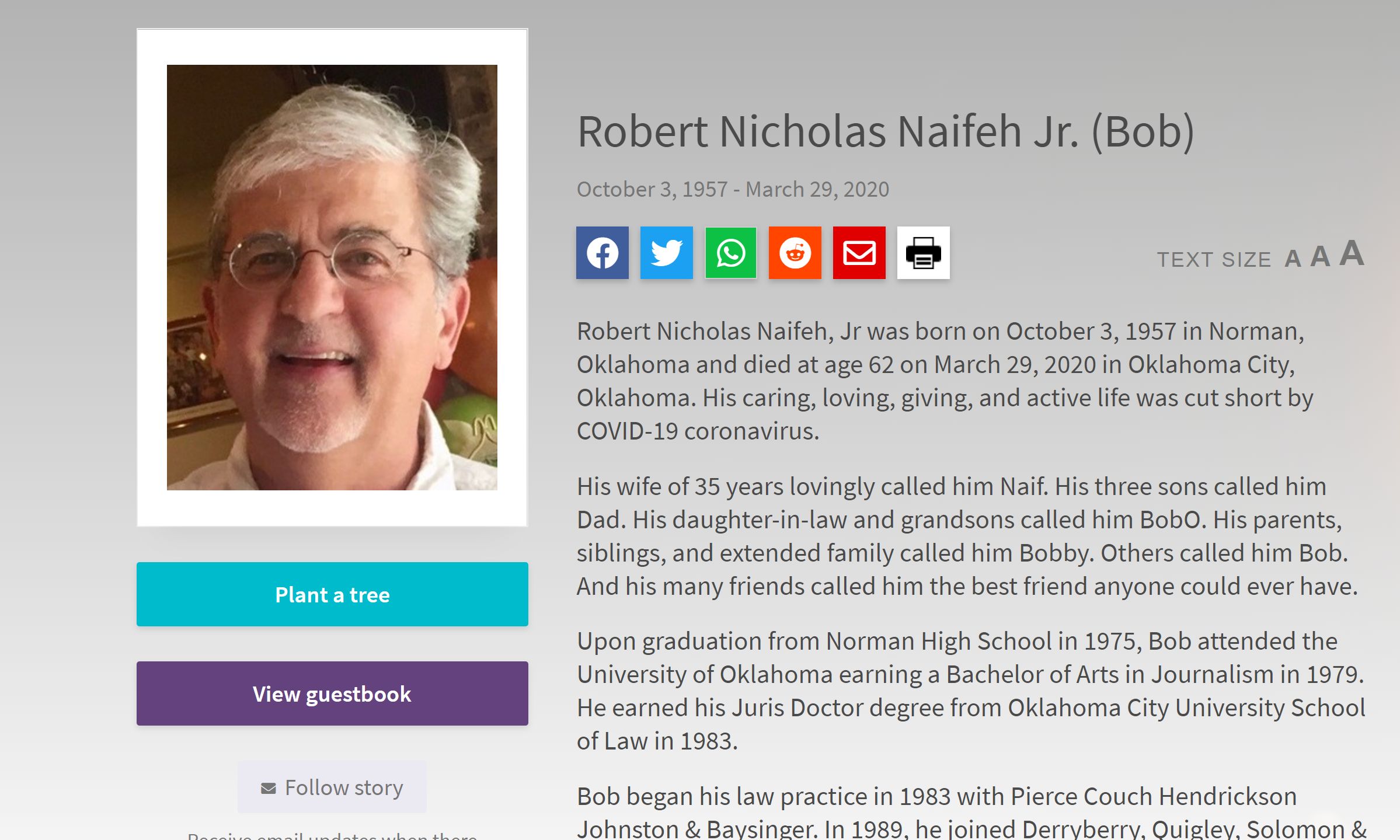Image resolution: width=1400 pixels, height=840 pixels.
Task: Select the largest text size A
Action: point(1352,254)
